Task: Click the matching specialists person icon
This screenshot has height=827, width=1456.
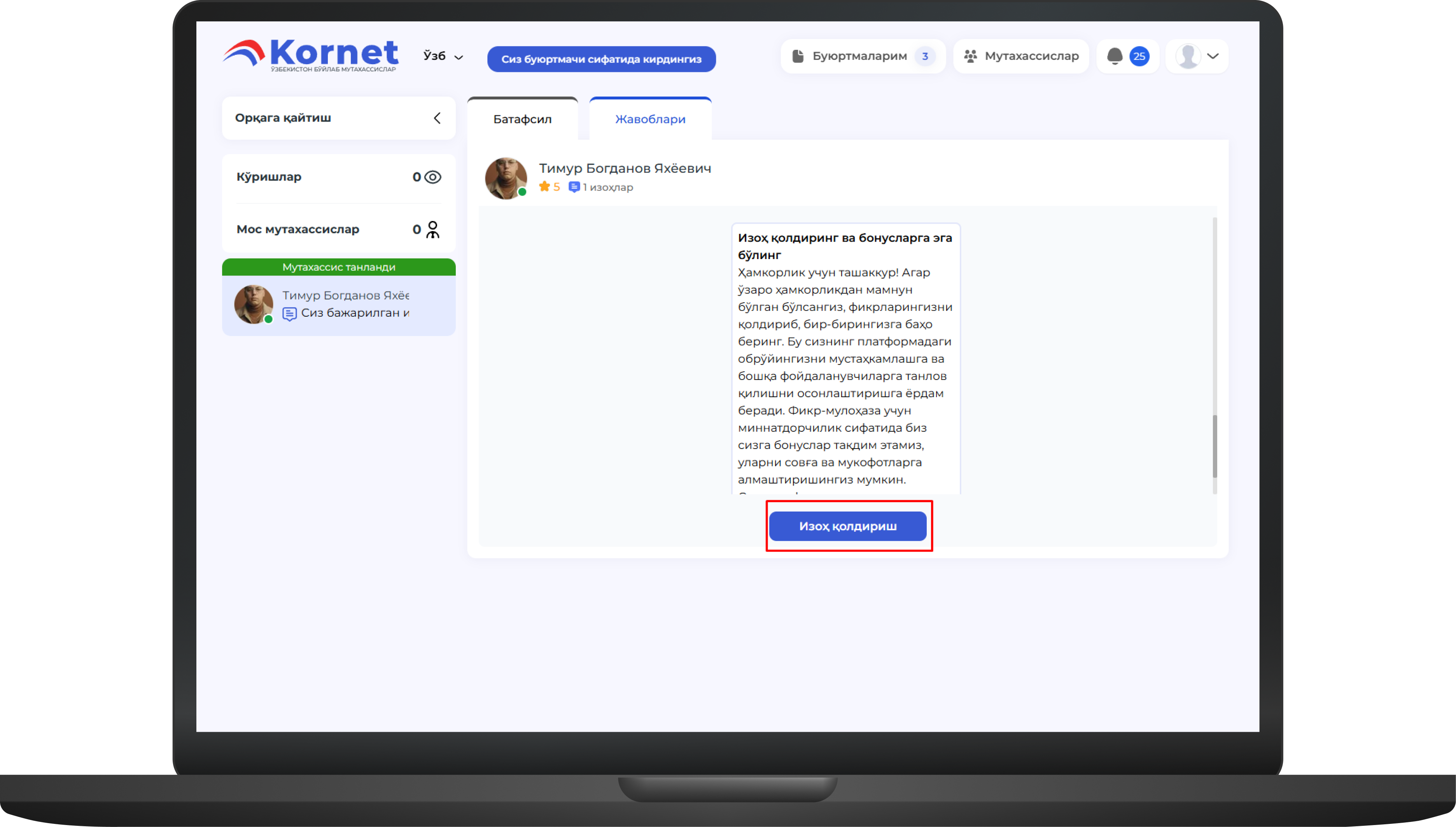Action: point(433,230)
